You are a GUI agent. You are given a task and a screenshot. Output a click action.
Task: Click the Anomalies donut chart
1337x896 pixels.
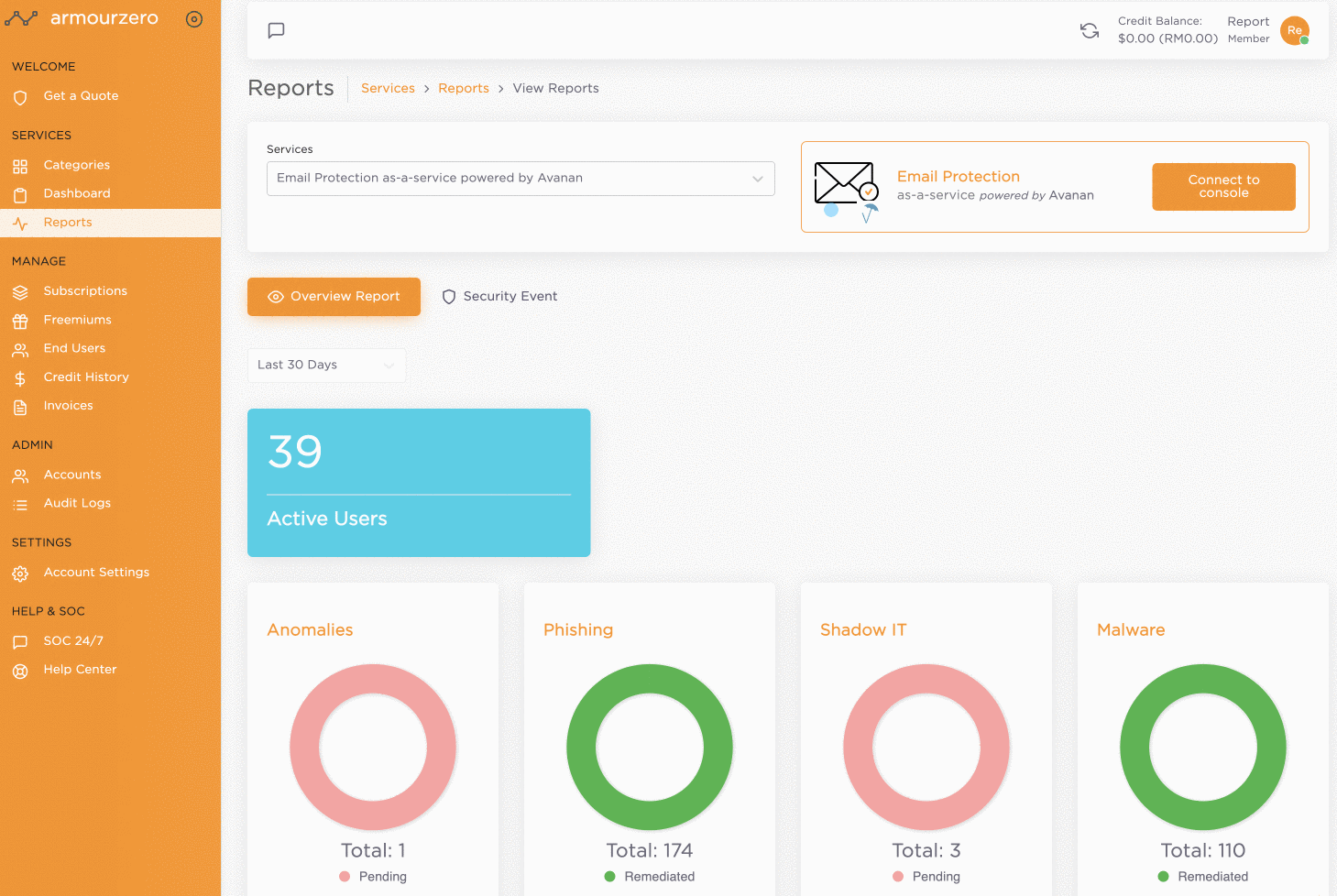[x=373, y=748]
